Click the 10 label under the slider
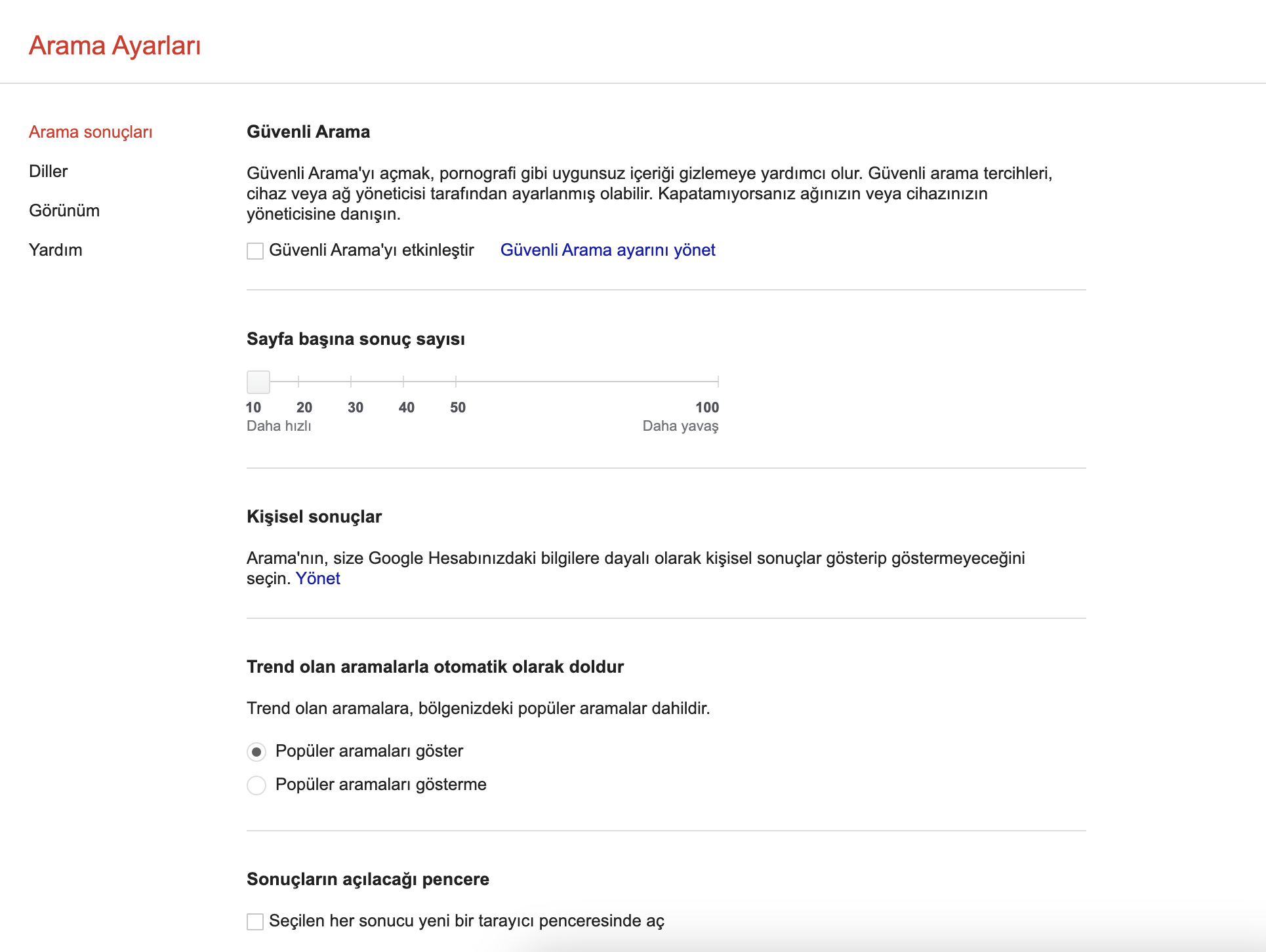The width and height of the screenshot is (1266, 952). pyautogui.click(x=253, y=407)
